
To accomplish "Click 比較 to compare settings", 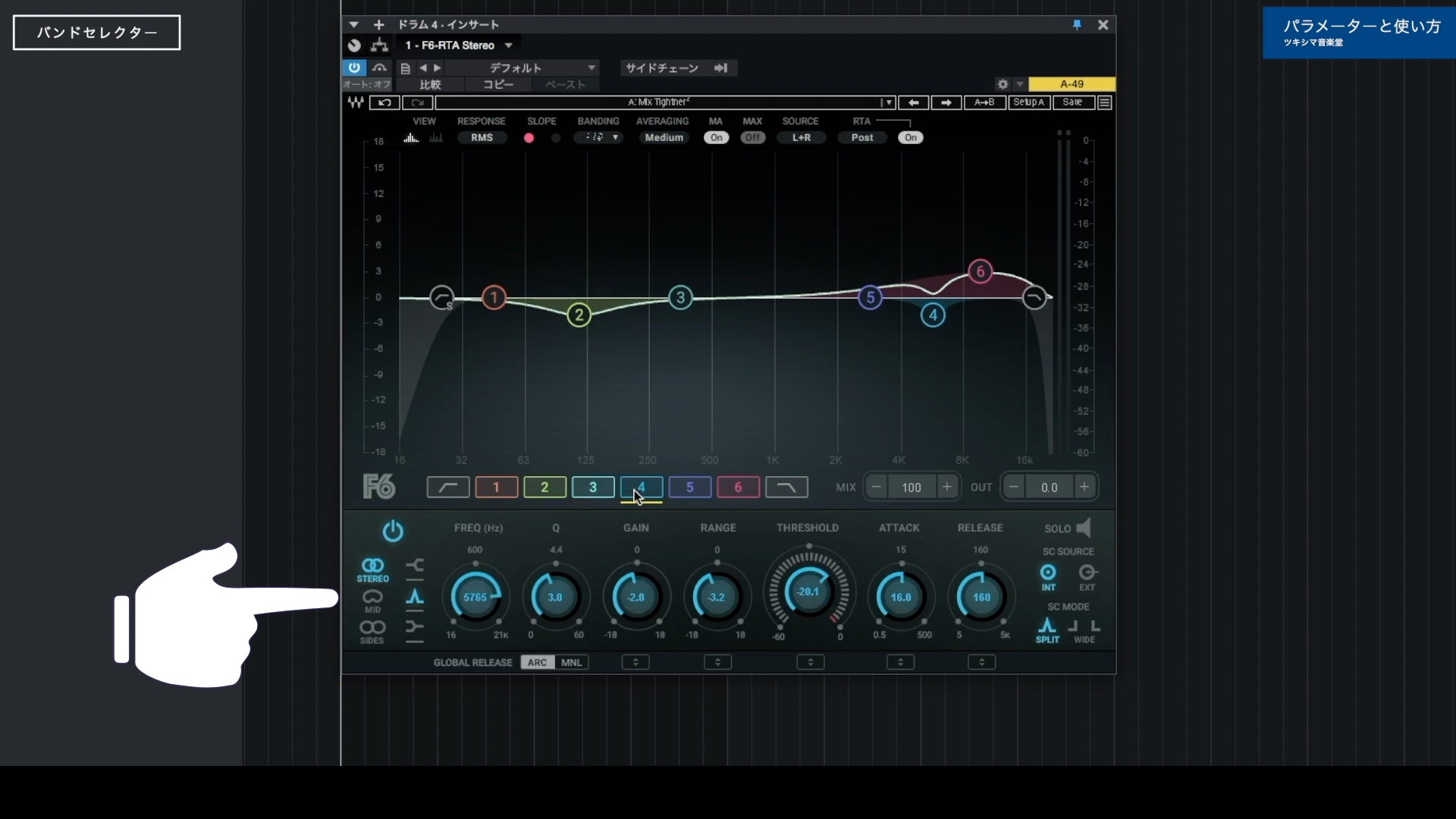I will [430, 85].
